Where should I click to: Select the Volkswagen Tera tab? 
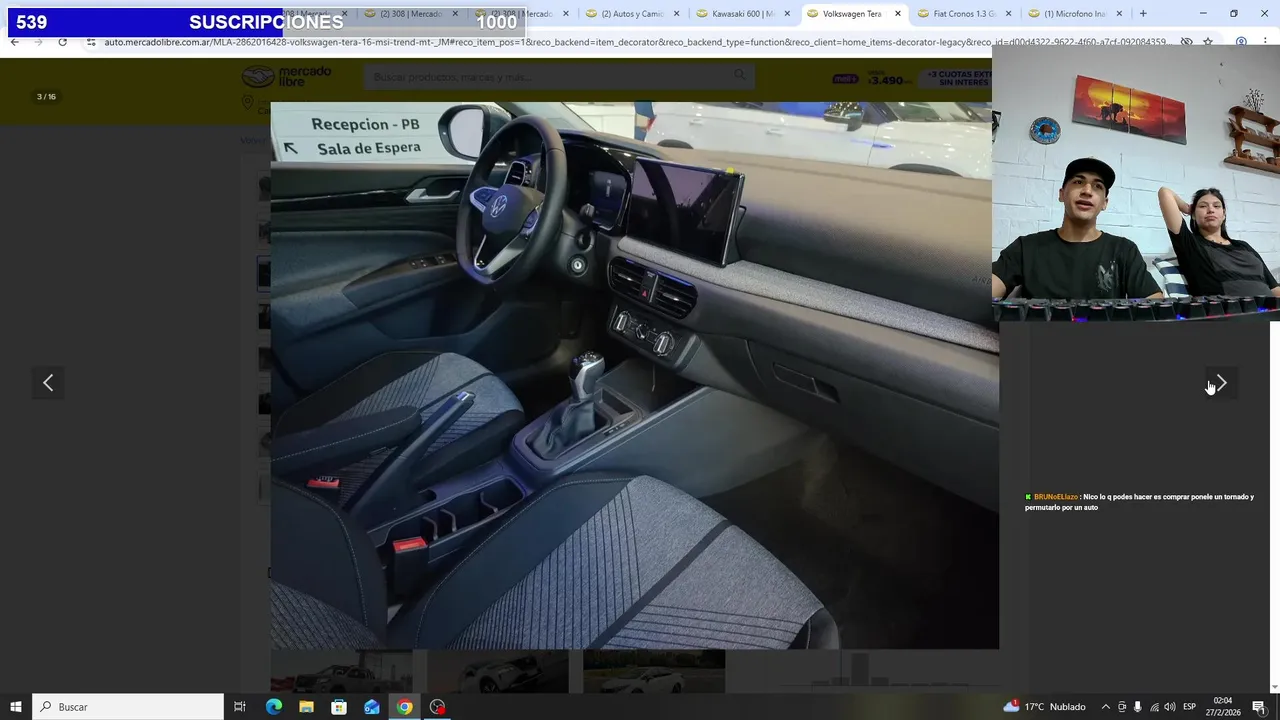[x=851, y=14]
